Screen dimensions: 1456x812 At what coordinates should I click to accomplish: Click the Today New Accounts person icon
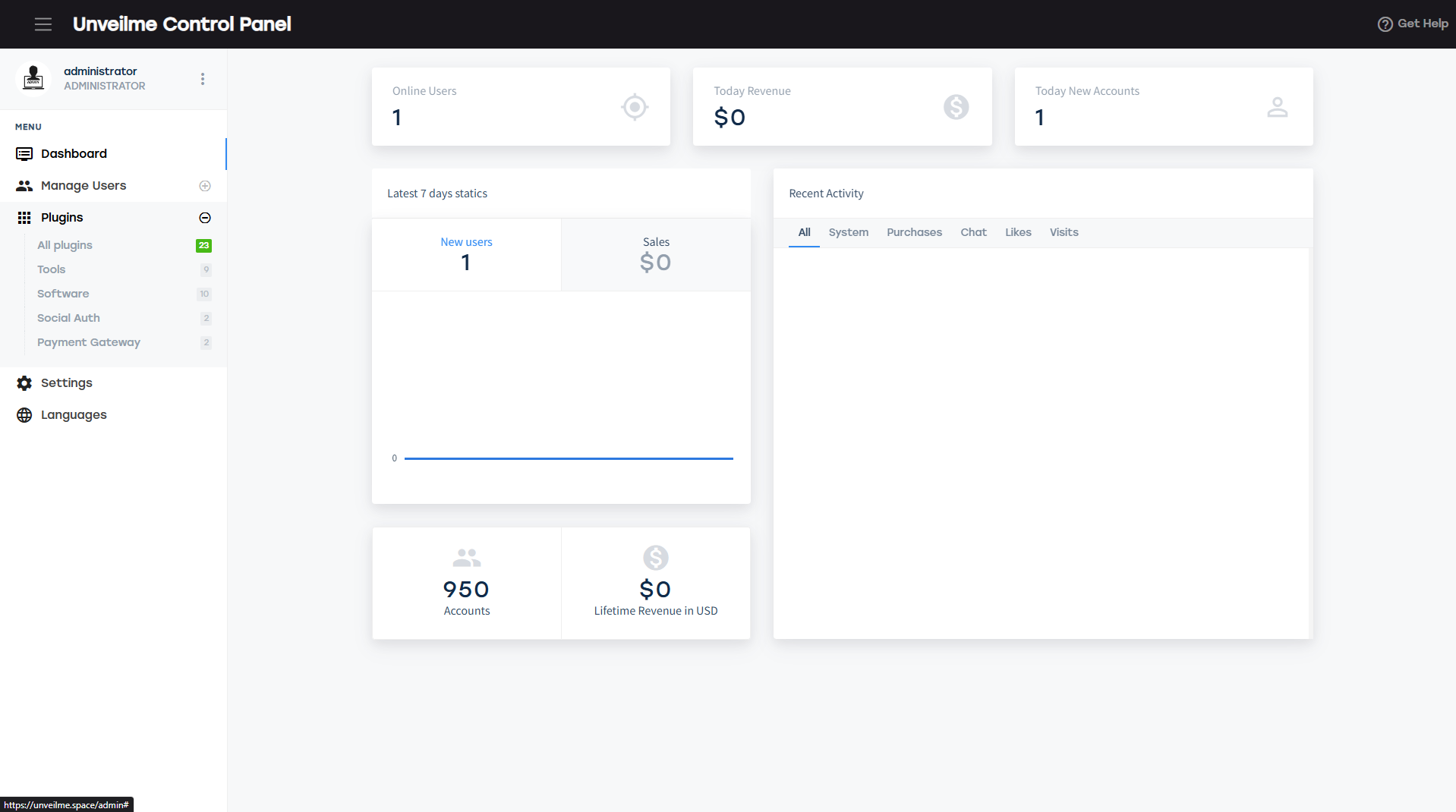[1277, 107]
